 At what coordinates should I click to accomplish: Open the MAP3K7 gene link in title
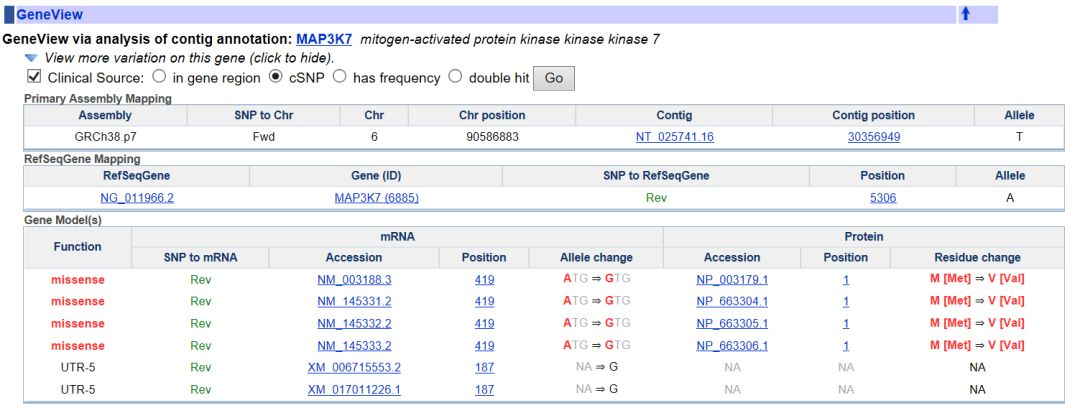coord(324,39)
